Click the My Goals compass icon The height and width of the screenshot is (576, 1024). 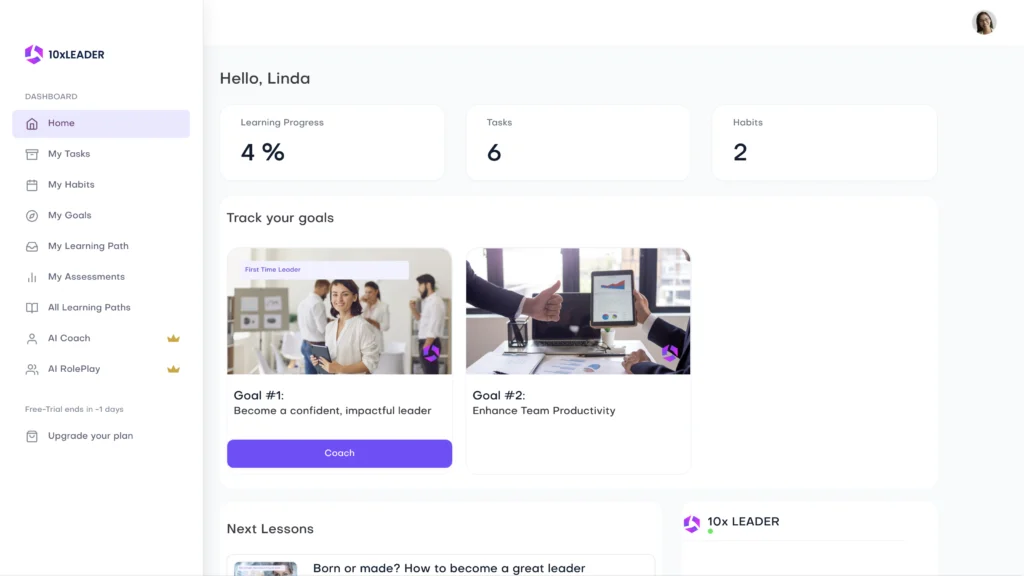point(32,216)
